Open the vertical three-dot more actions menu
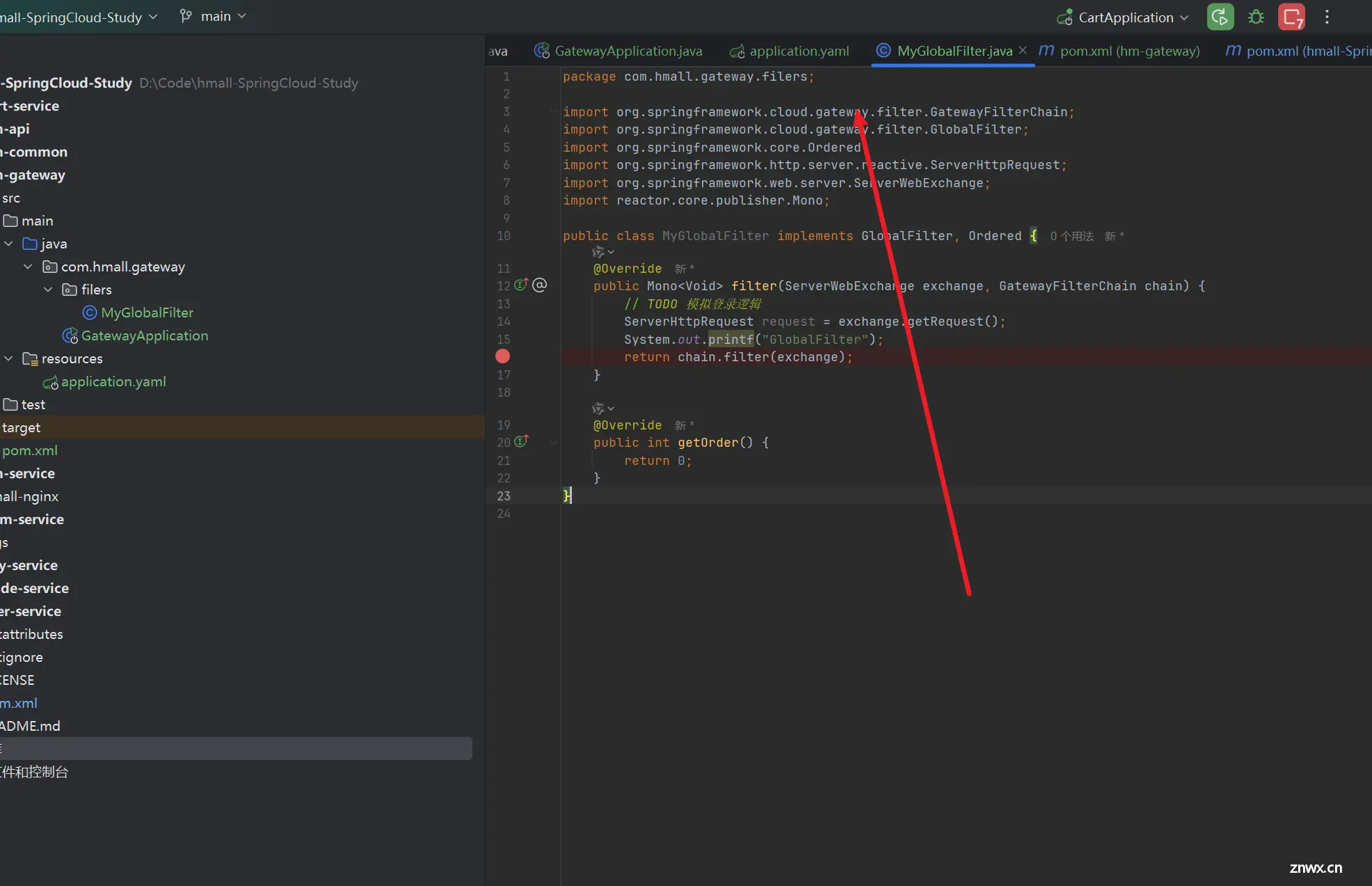This screenshot has height=886, width=1372. pos(1327,17)
